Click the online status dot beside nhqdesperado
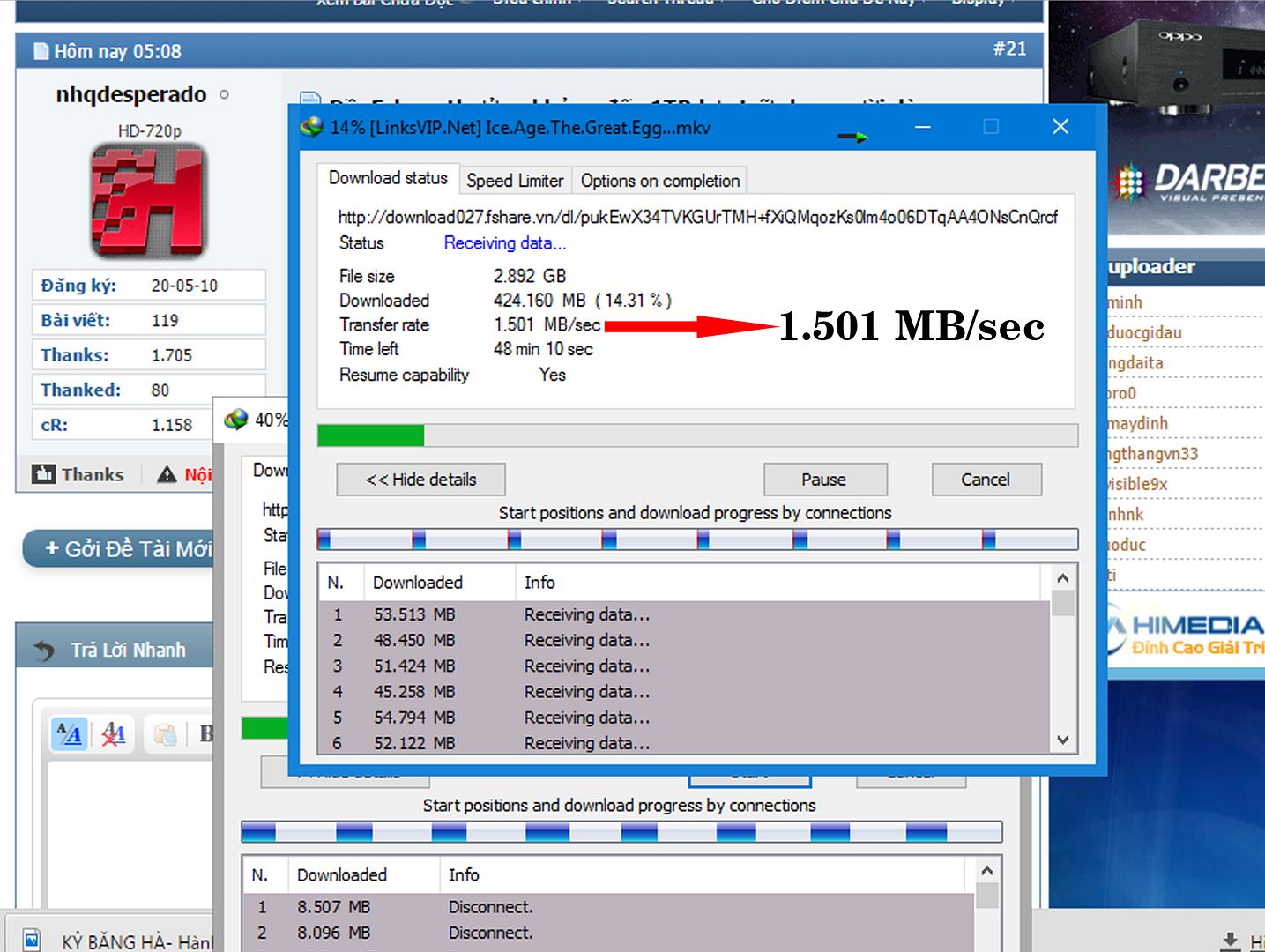 tap(224, 94)
